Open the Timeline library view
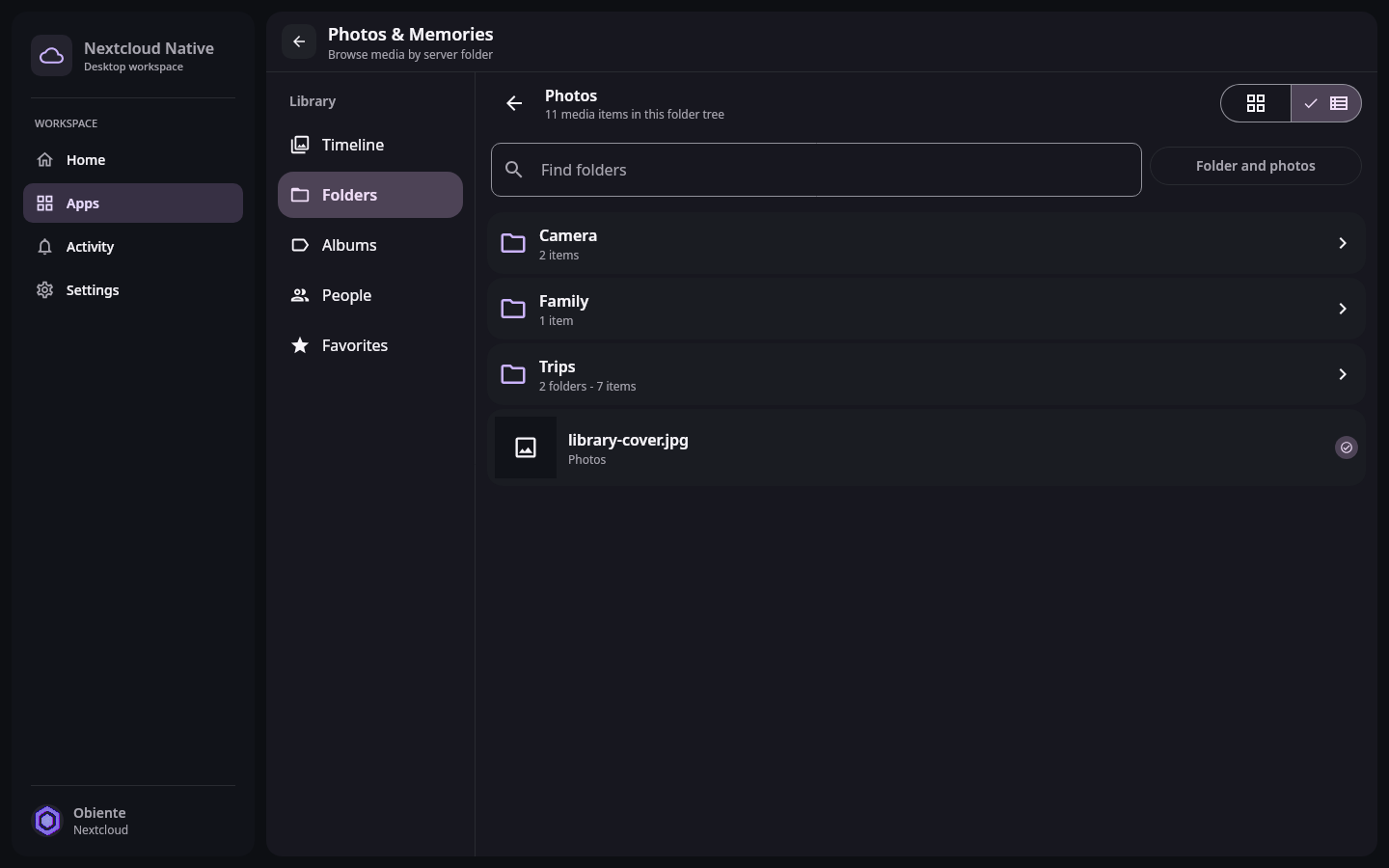1389x868 pixels. click(370, 145)
